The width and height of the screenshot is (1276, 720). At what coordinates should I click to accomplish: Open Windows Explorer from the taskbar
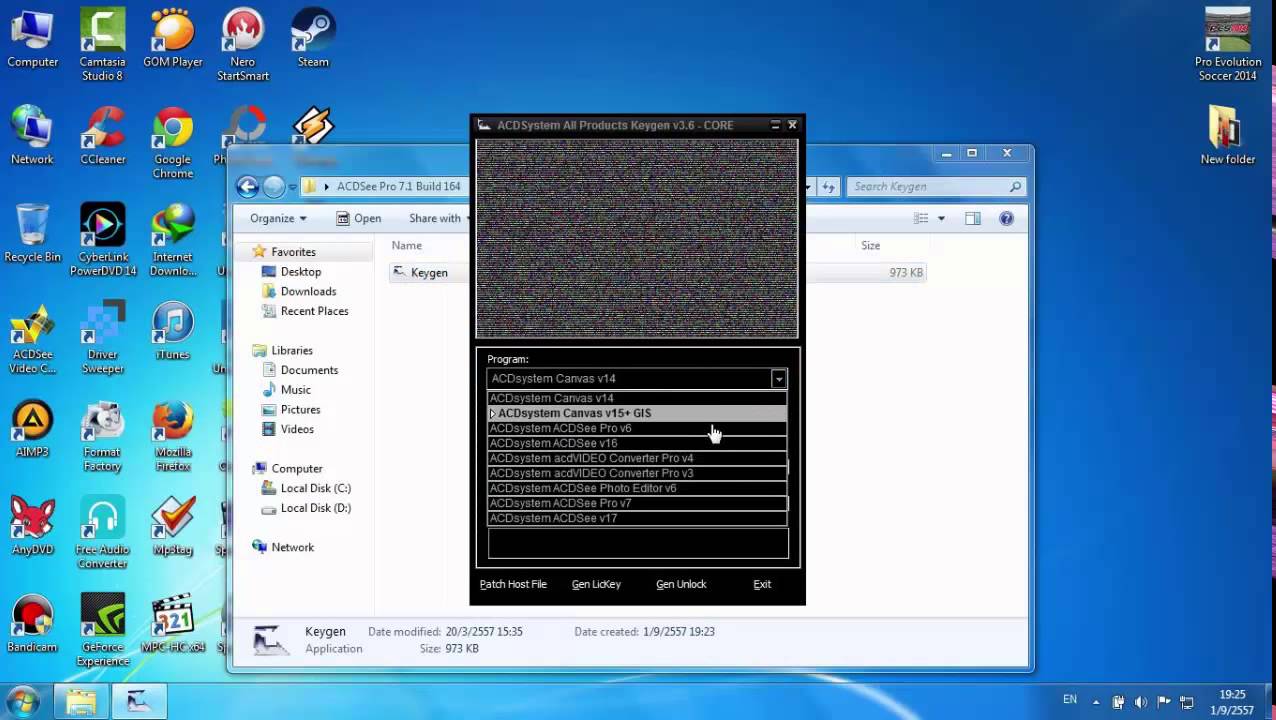(x=81, y=702)
